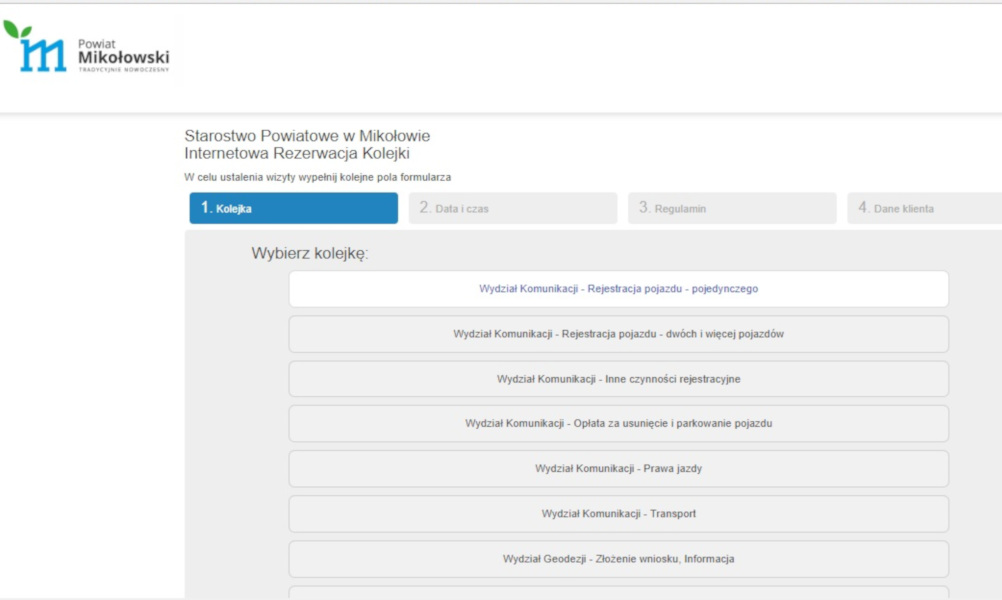Click the 'Wybierz kolejkę:' section label

click(x=310, y=253)
